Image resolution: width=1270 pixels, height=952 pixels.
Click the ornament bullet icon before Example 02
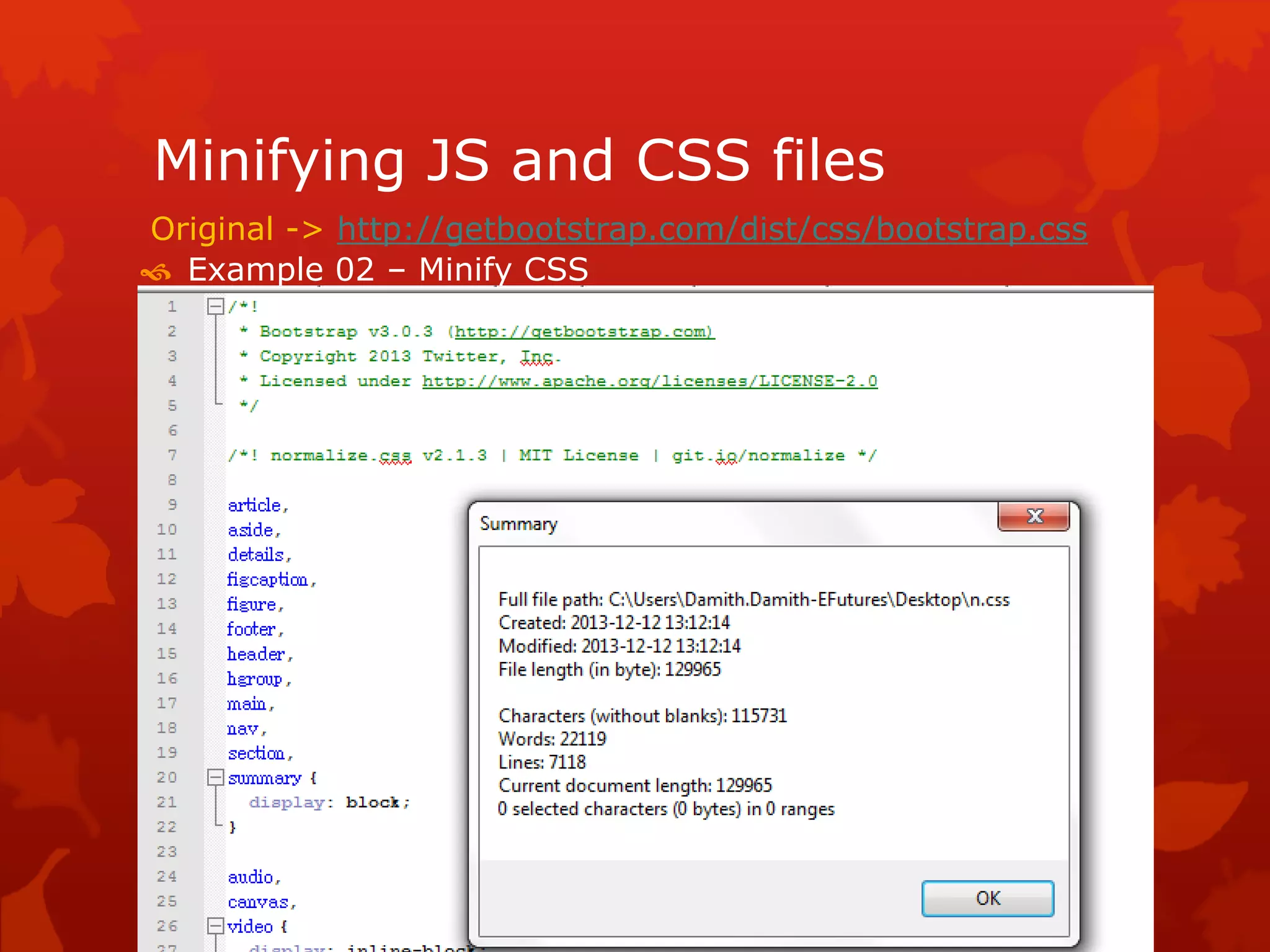click(x=156, y=271)
